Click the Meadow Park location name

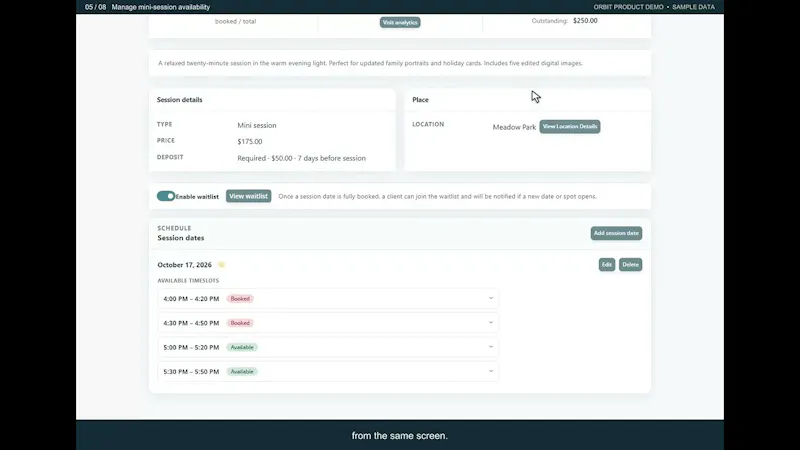click(x=514, y=127)
